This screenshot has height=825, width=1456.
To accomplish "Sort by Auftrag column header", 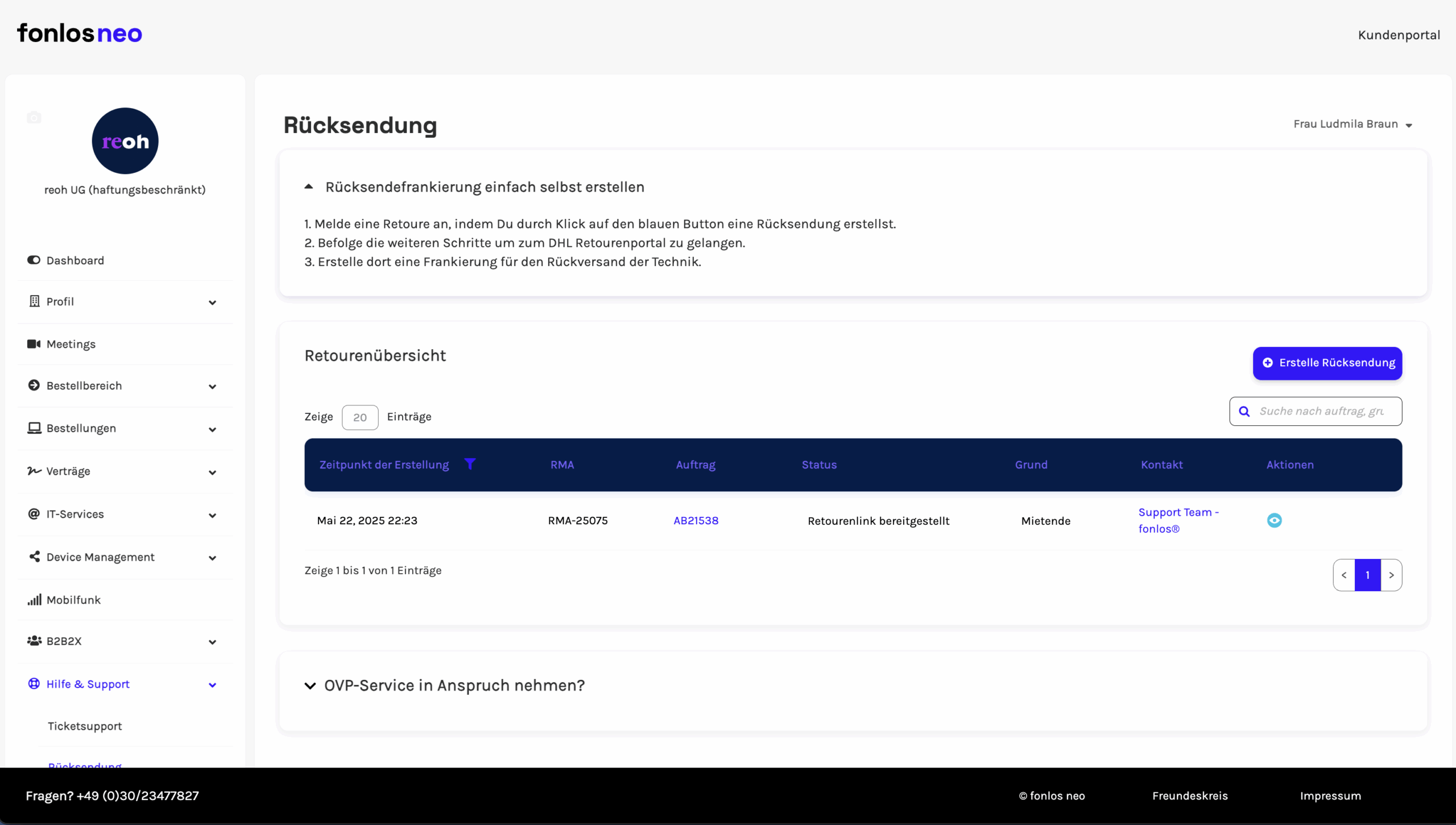I will [696, 465].
